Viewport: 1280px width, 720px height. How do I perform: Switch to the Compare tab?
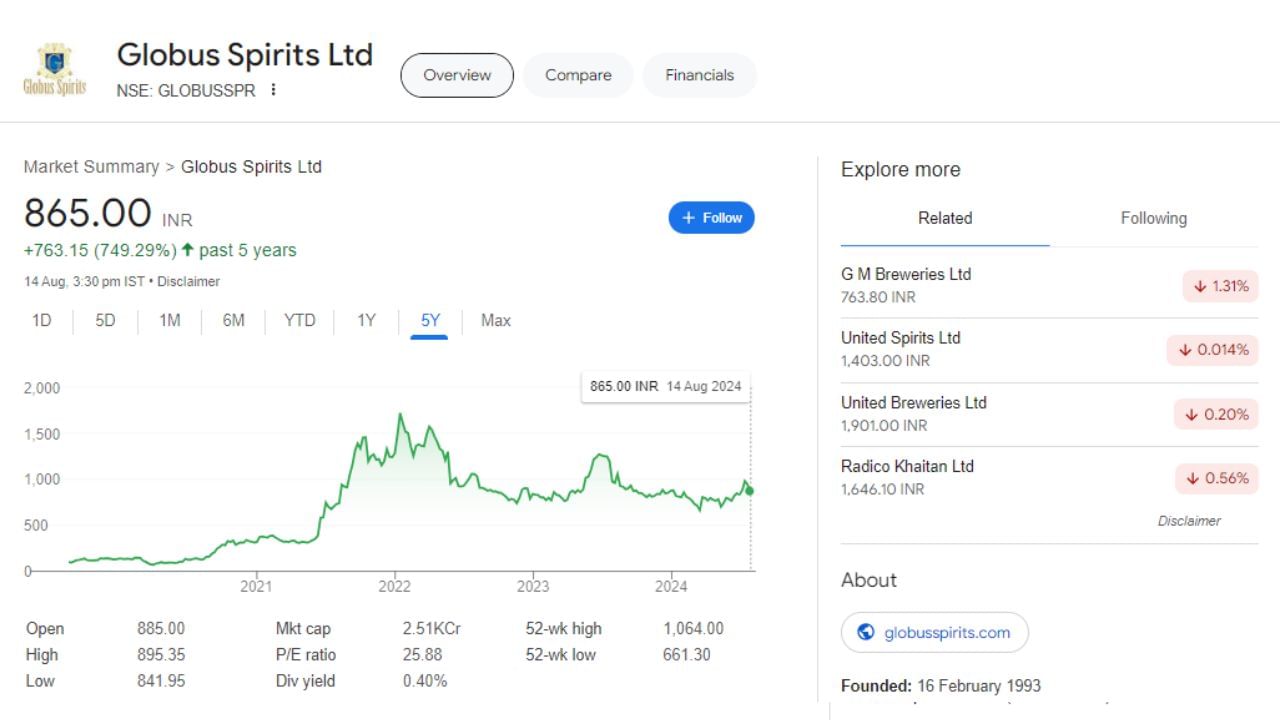pos(578,75)
